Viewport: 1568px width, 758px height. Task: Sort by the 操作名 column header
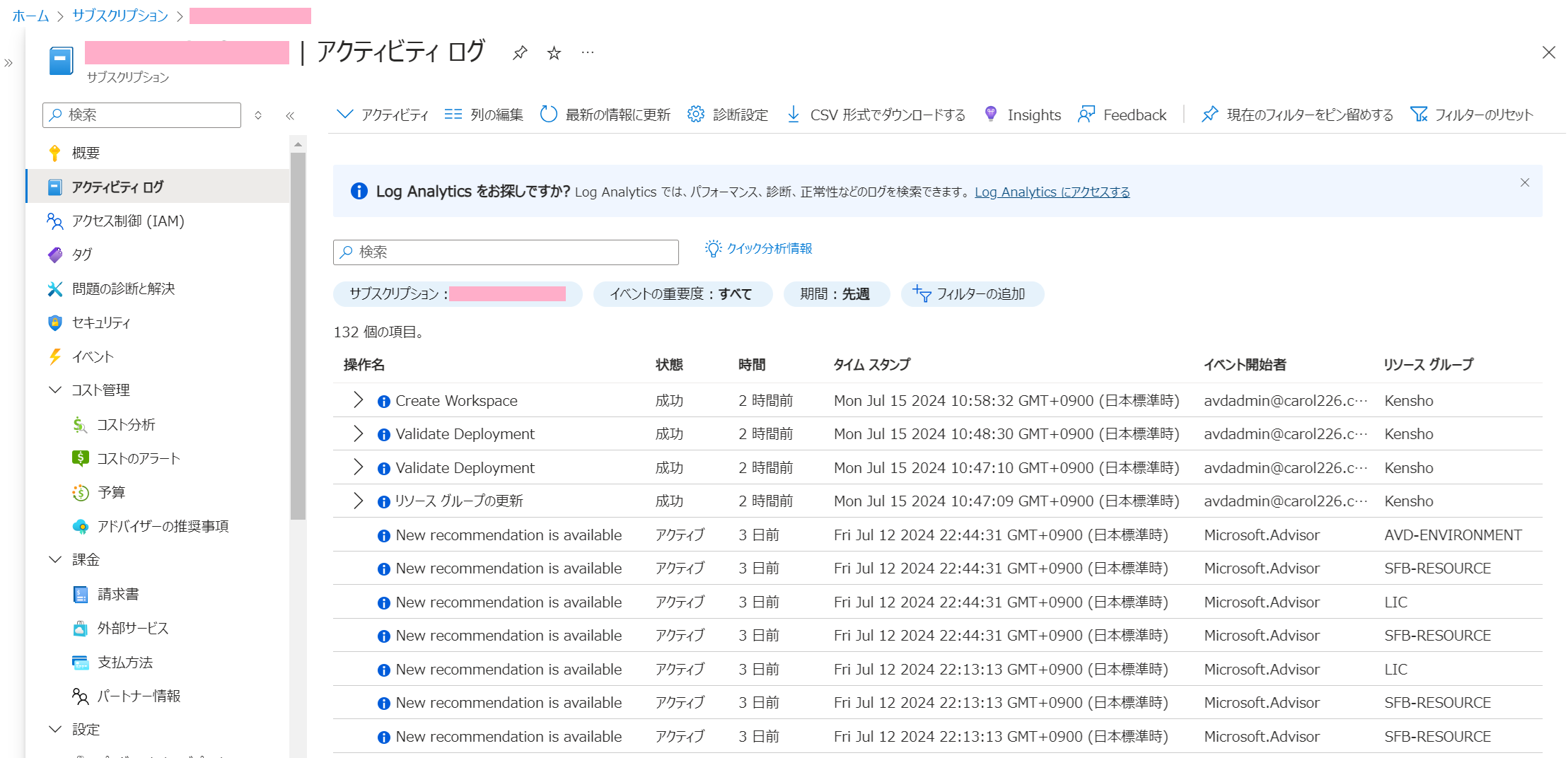(364, 365)
